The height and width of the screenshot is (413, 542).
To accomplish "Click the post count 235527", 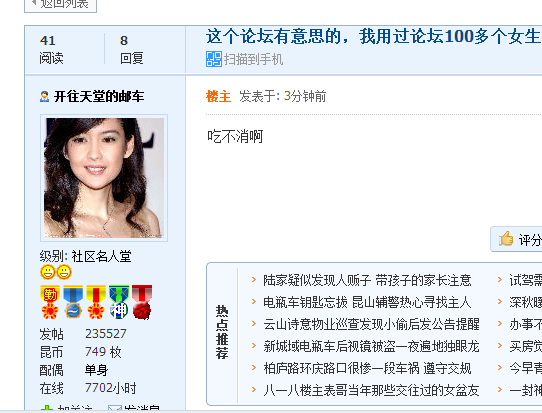I will [106, 334].
